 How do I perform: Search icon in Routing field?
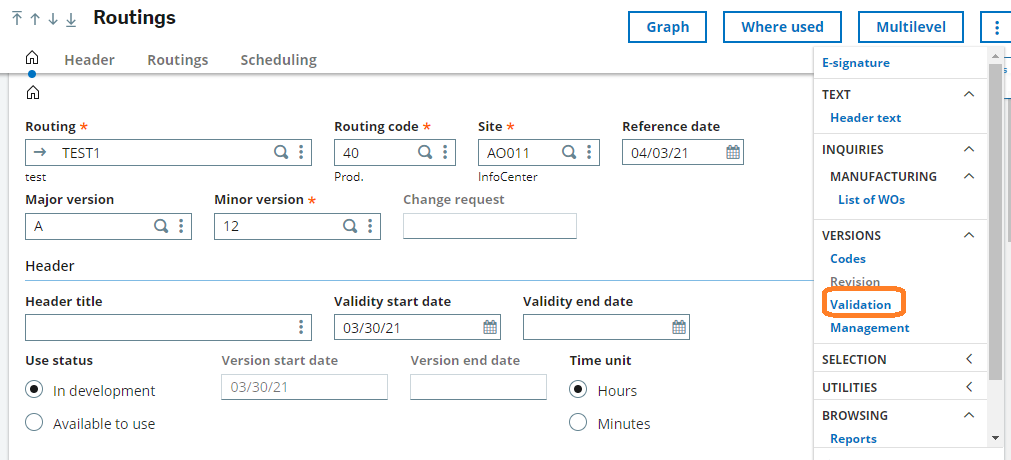tap(281, 152)
